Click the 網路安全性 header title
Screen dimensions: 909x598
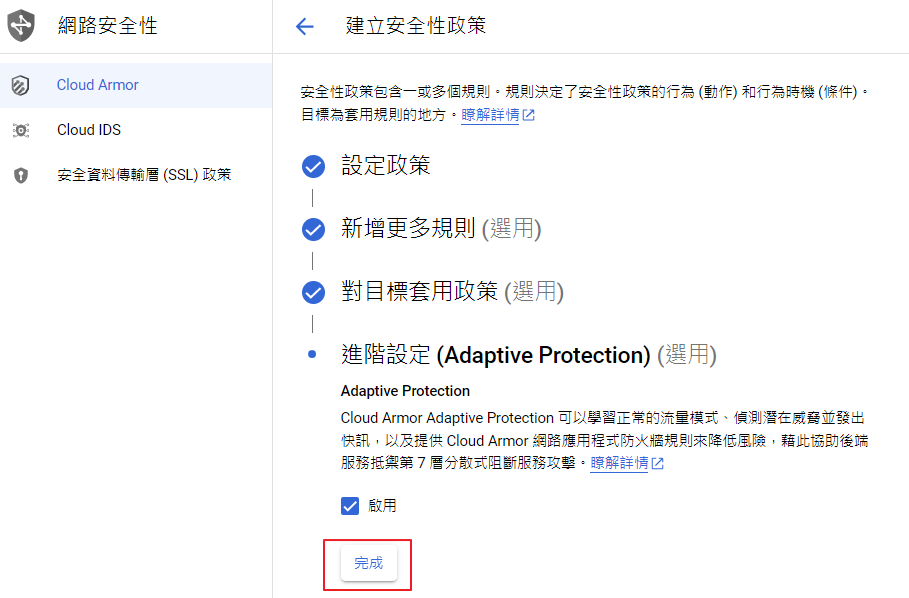point(108,27)
